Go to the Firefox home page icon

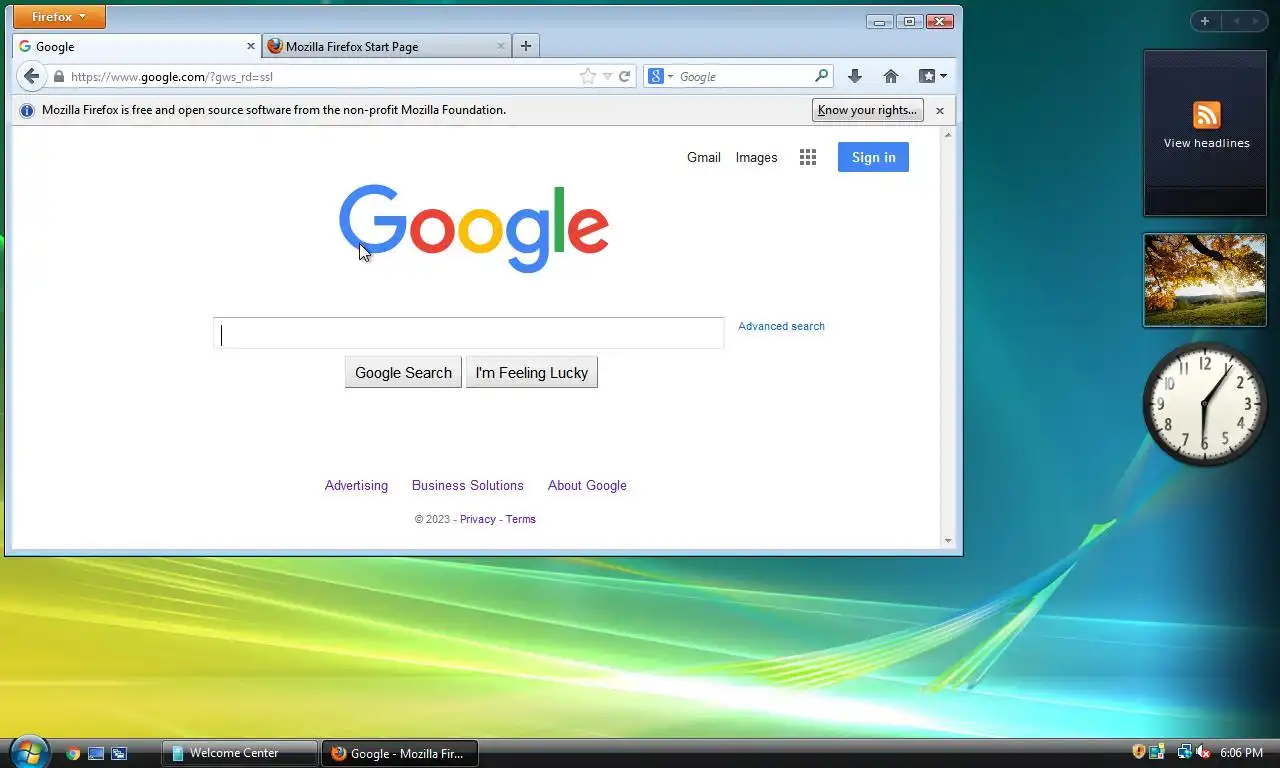[891, 76]
